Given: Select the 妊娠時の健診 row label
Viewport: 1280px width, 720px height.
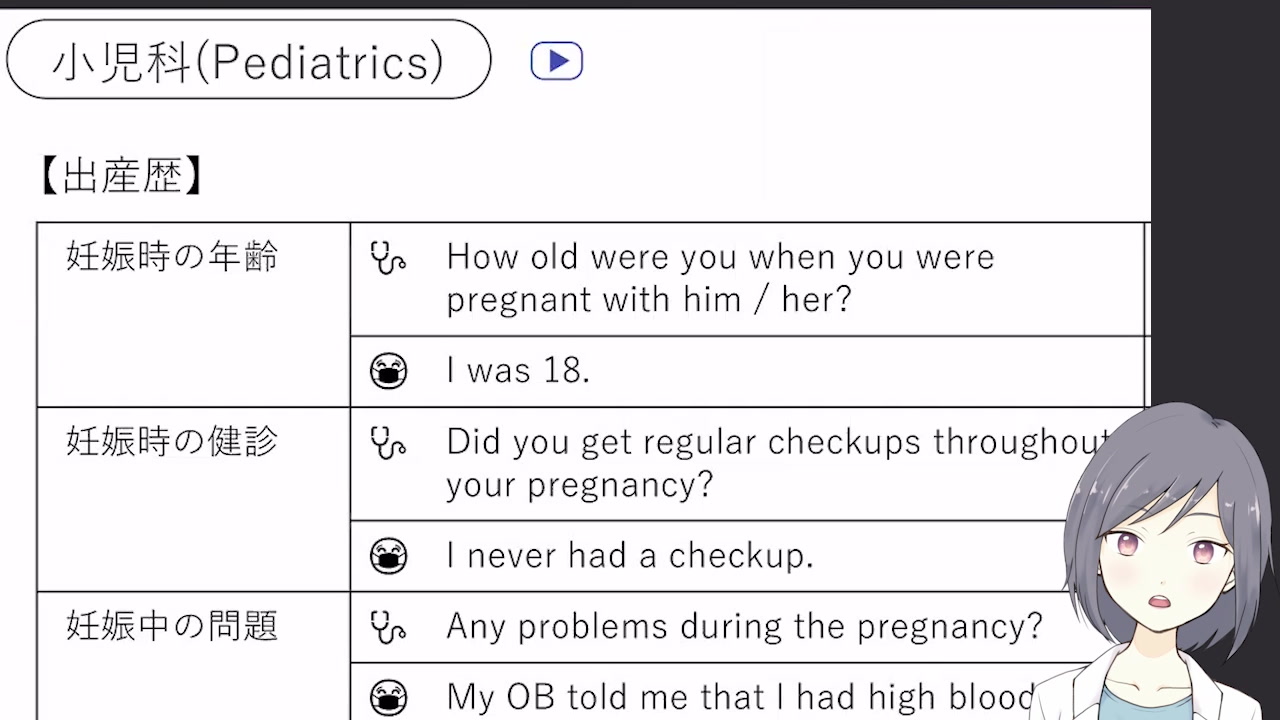Looking at the screenshot, I should coord(172,442).
